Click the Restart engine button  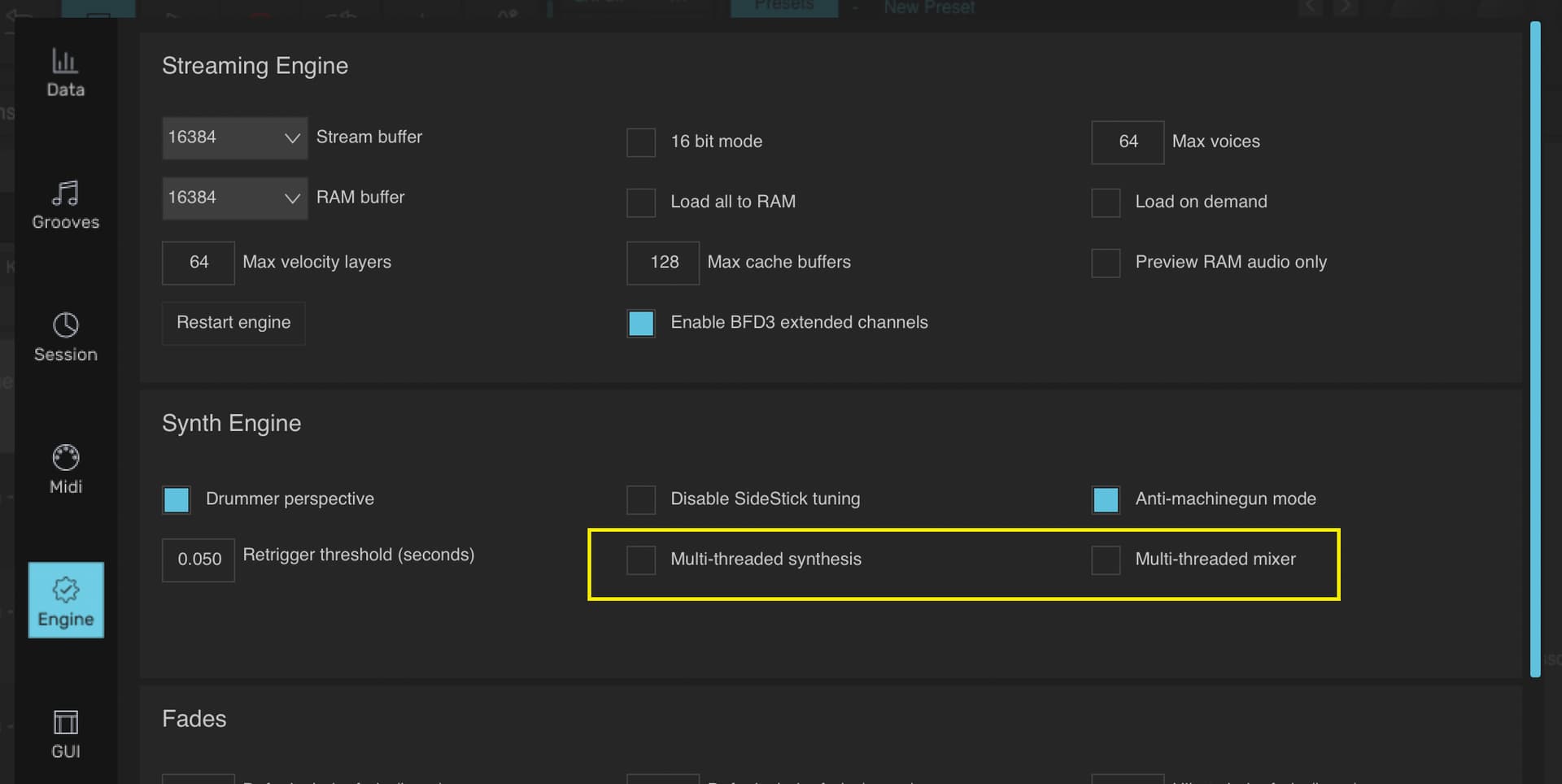[233, 323]
